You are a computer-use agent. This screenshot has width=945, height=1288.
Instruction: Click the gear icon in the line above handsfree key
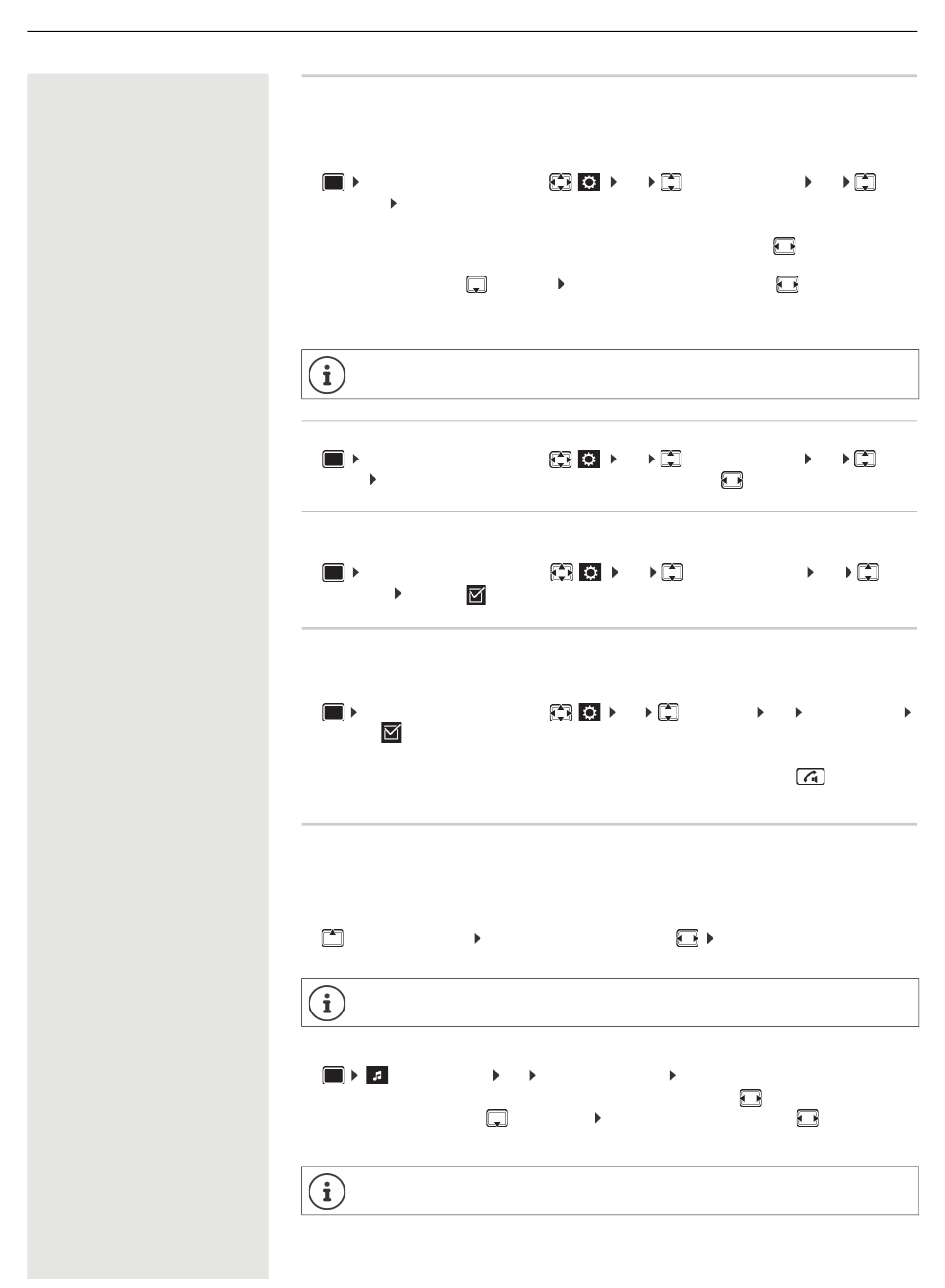point(588,712)
